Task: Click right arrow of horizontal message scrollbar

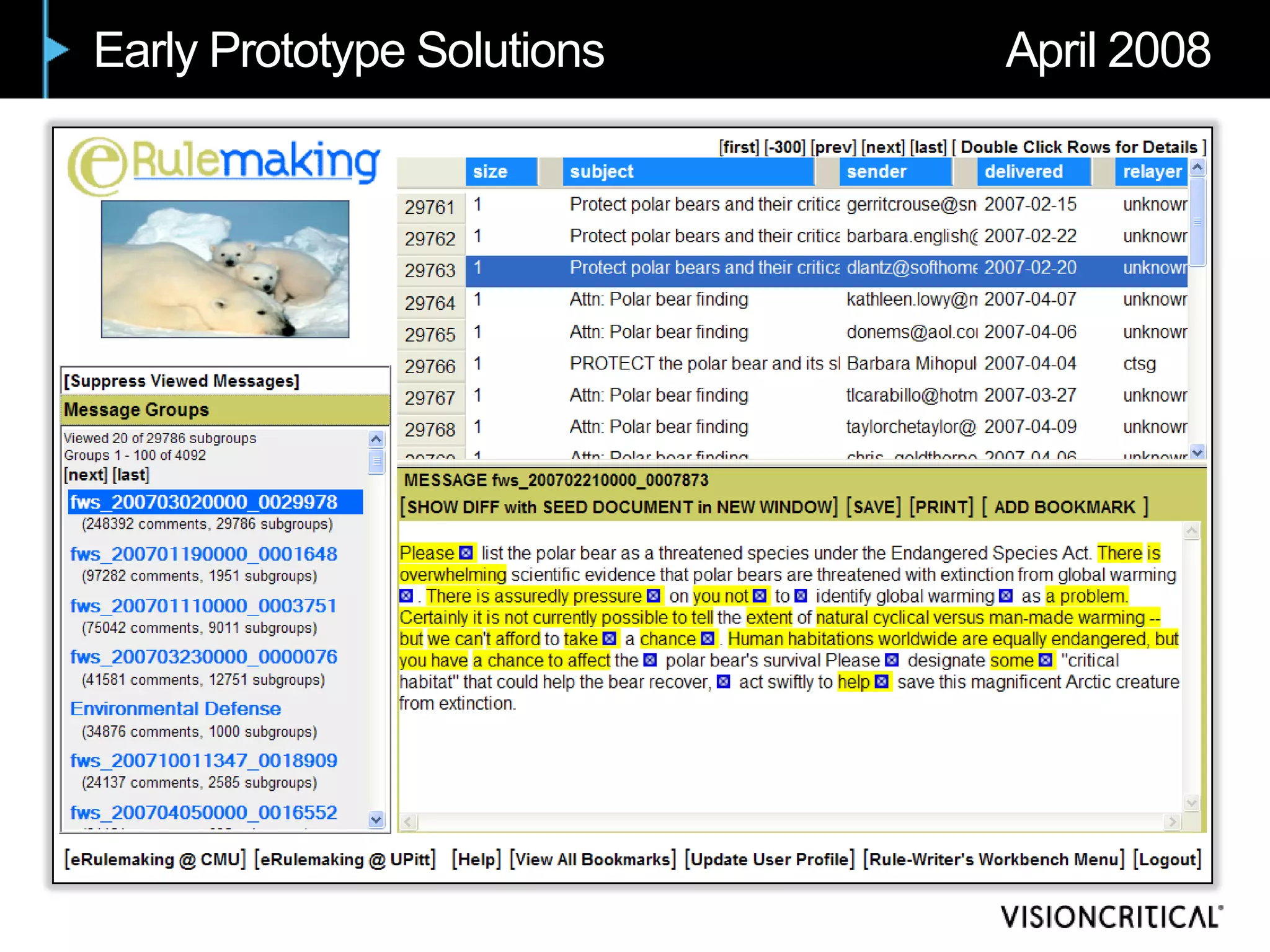Action: point(1171,822)
